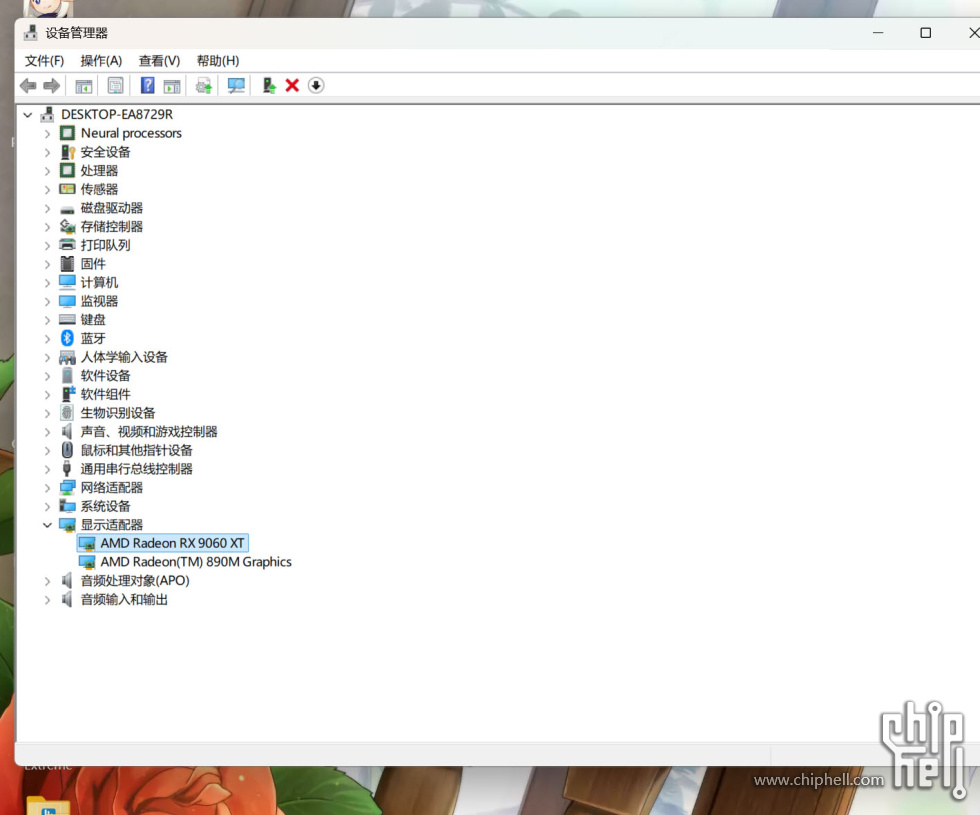
Task: Select the 生物识别设备 tree row
Action: click(118, 413)
